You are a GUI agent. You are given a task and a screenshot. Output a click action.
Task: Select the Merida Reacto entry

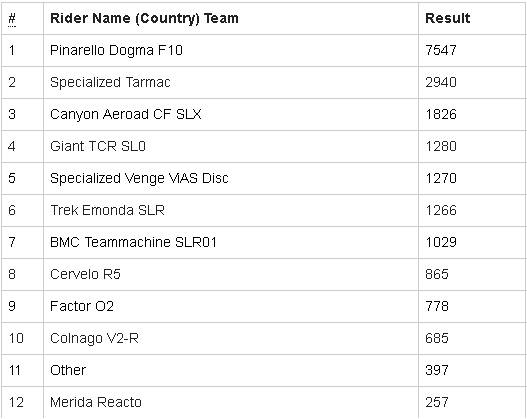point(96,402)
